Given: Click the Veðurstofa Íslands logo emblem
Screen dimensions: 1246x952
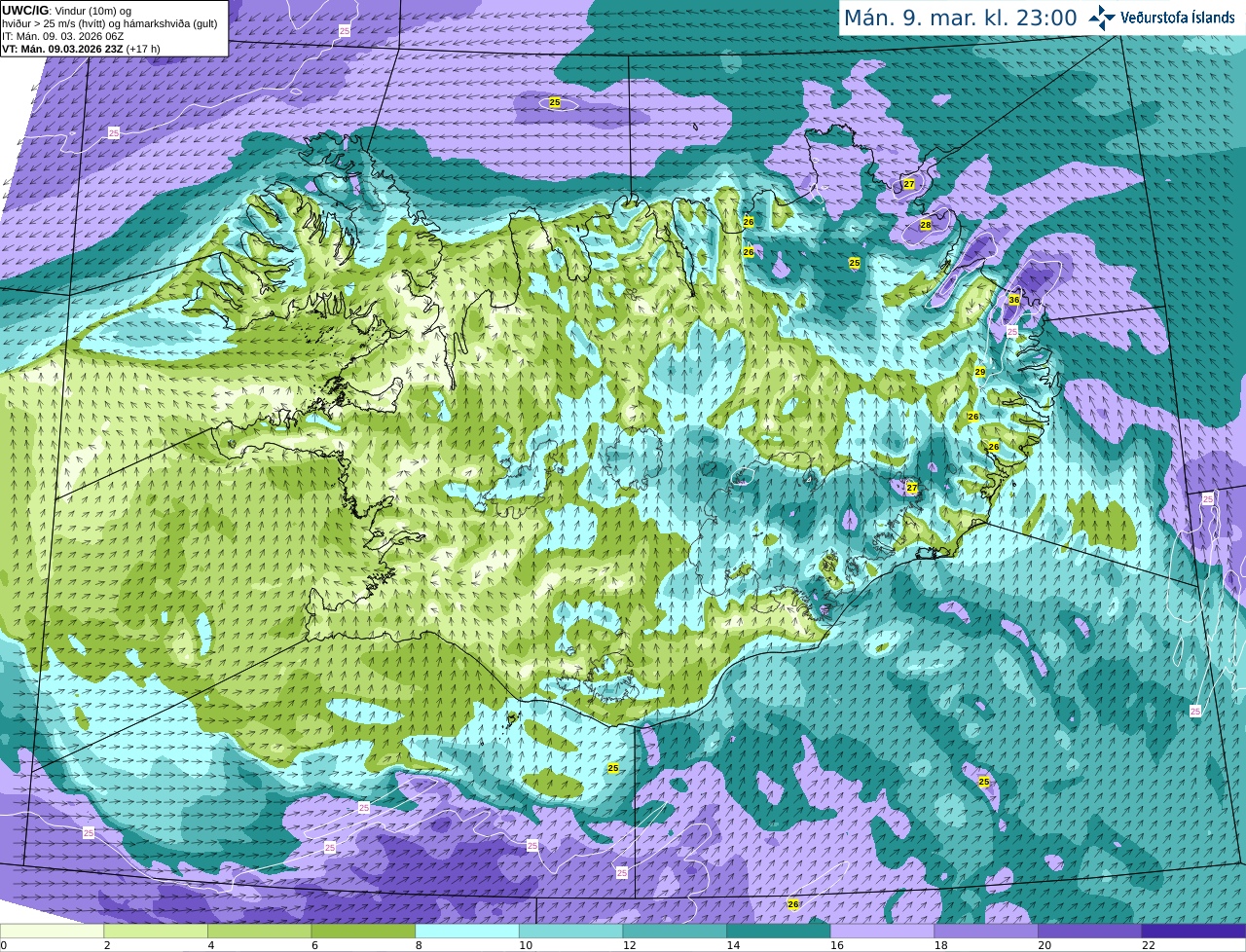Looking at the screenshot, I should point(1103,18).
